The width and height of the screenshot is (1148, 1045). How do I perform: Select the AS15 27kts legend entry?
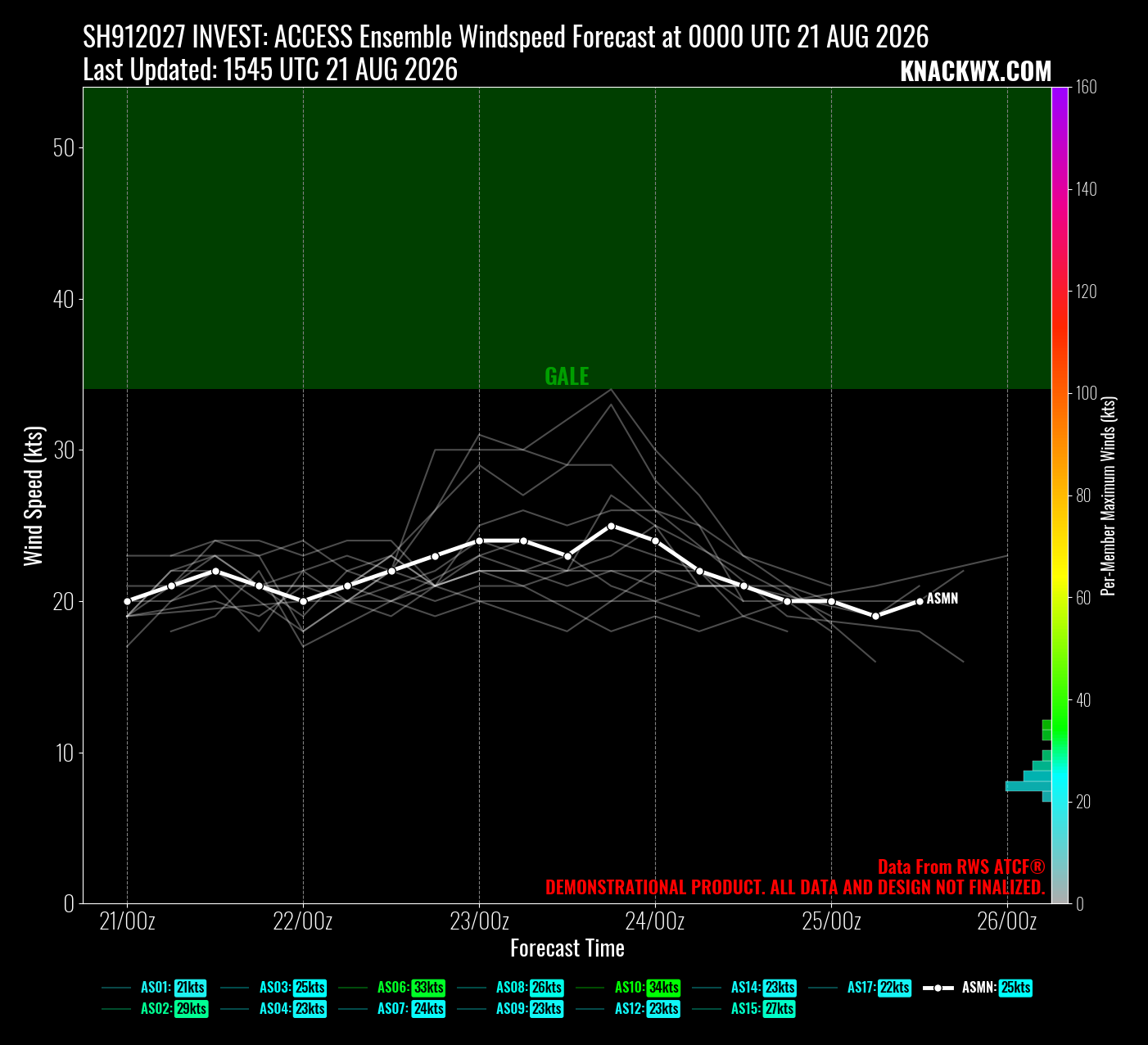(x=744, y=1009)
